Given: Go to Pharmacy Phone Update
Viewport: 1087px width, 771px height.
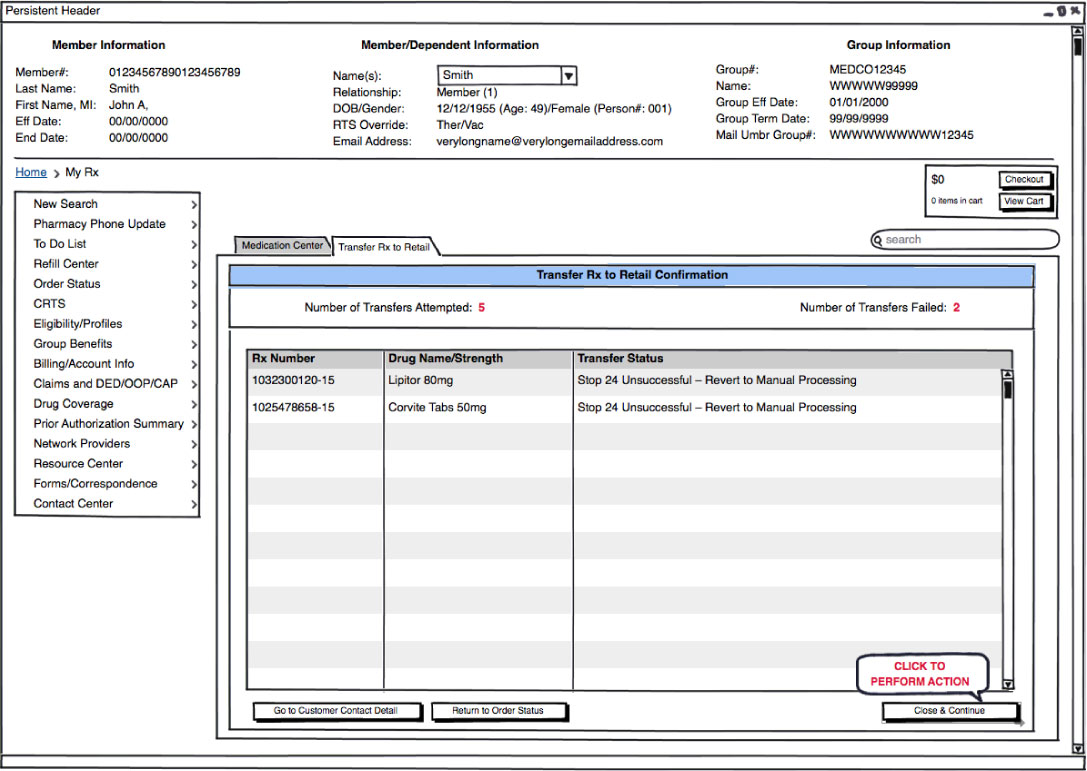Looking at the screenshot, I should 100,224.
